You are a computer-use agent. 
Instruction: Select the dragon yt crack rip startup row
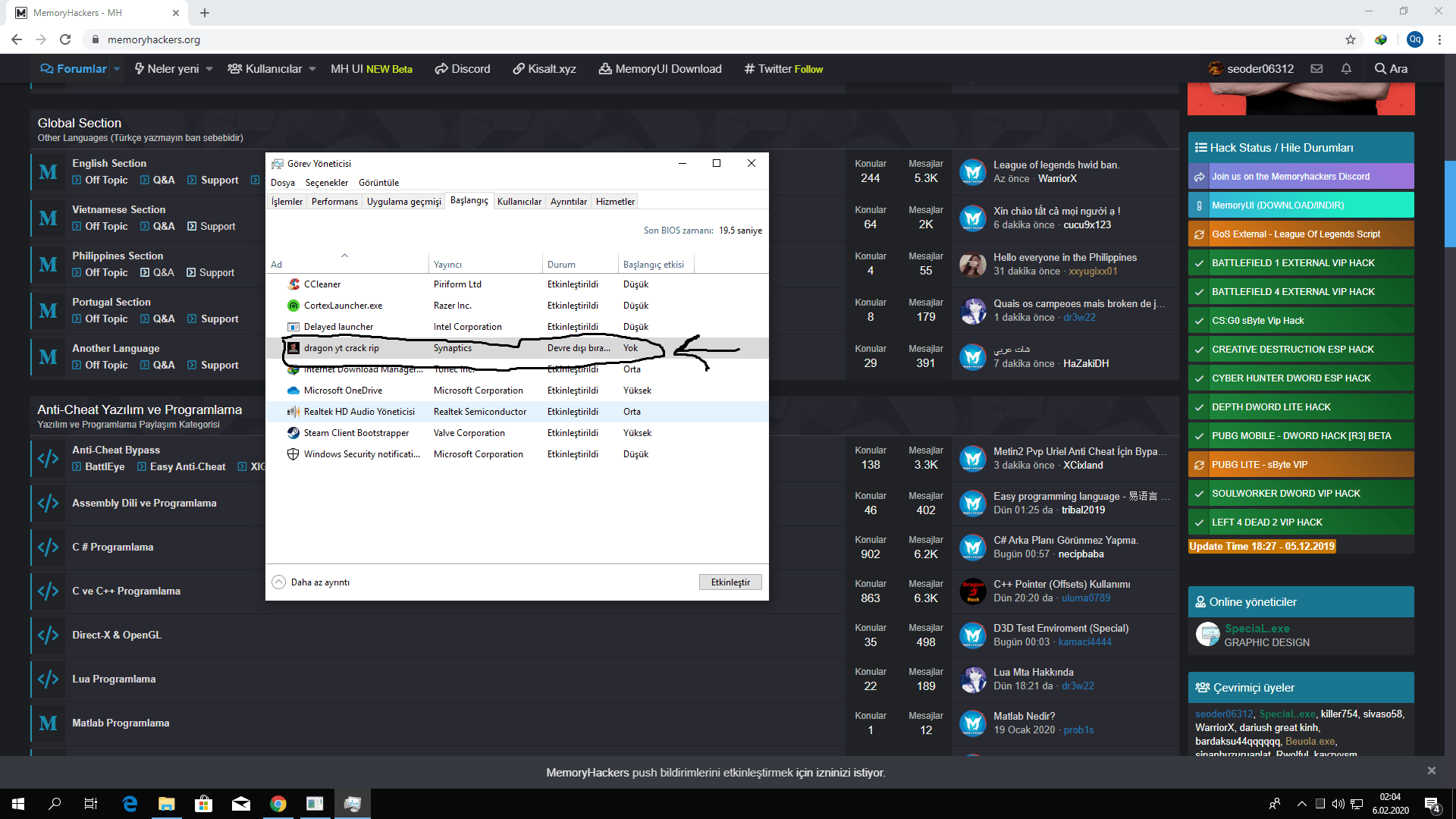point(516,348)
